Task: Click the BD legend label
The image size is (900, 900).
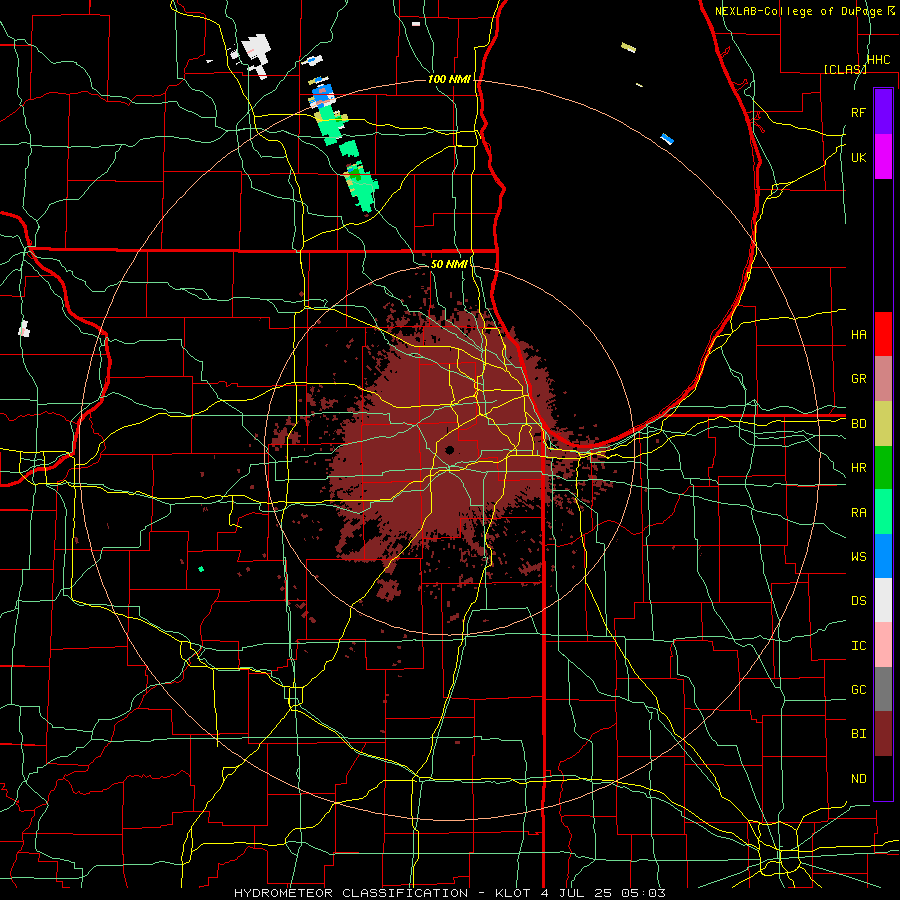Action: 858,424
